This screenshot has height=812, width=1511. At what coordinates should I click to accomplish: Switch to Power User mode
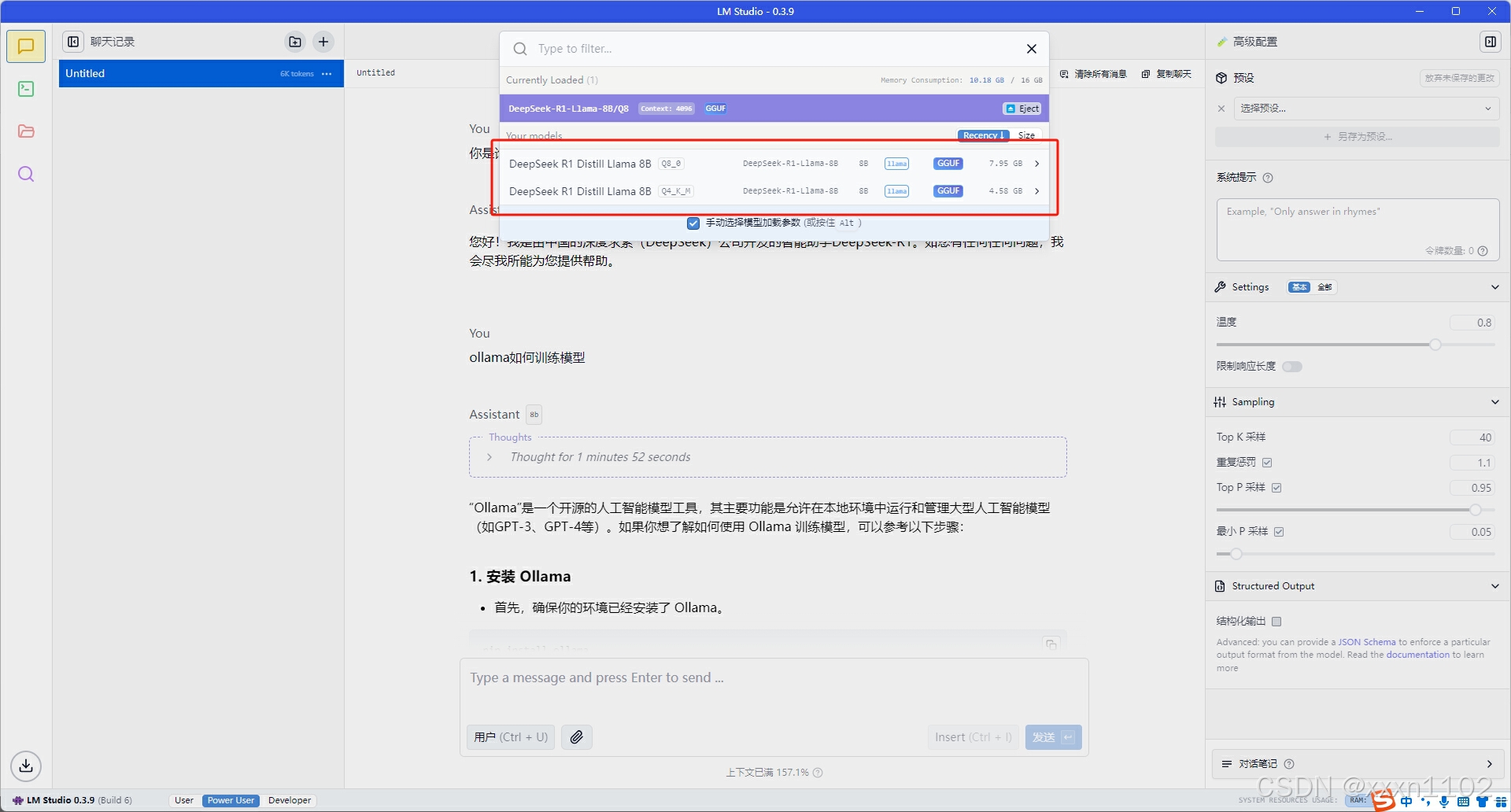click(231, 800)
